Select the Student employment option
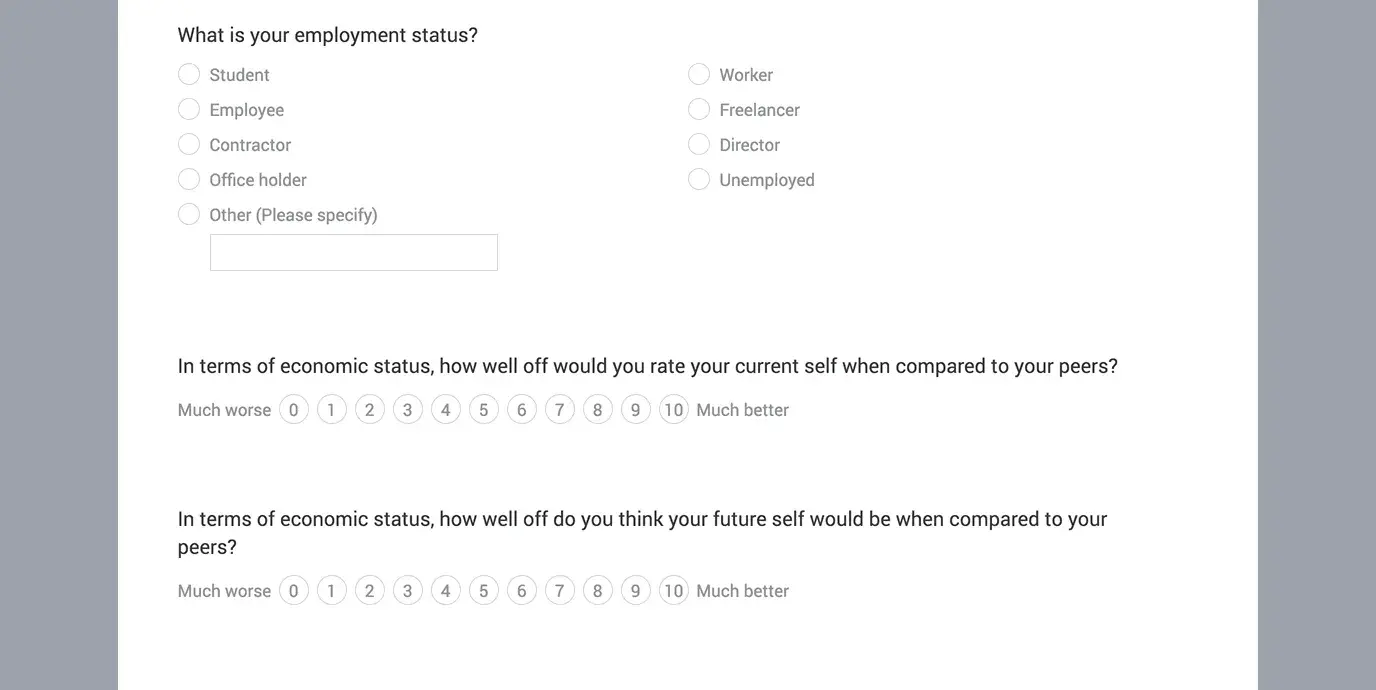Image resolution: width=1376 pixels, height=690 pixels. 189,74
